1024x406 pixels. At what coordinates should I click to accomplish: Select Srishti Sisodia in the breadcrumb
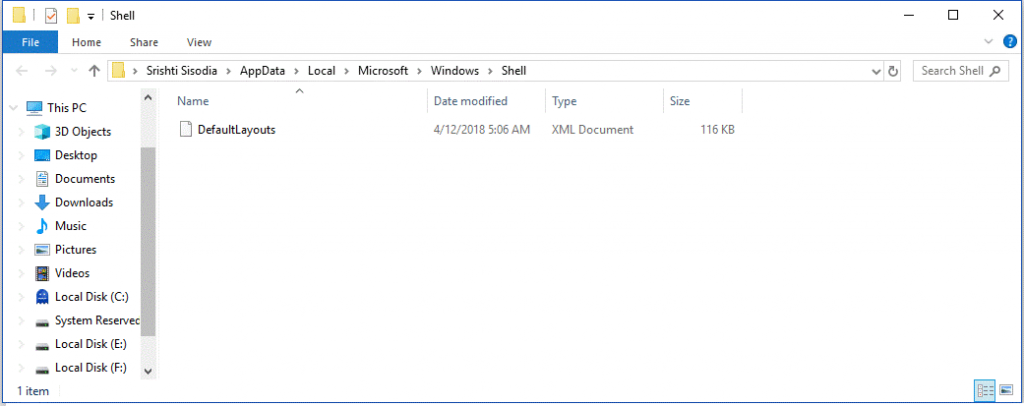tap(180, 71)
